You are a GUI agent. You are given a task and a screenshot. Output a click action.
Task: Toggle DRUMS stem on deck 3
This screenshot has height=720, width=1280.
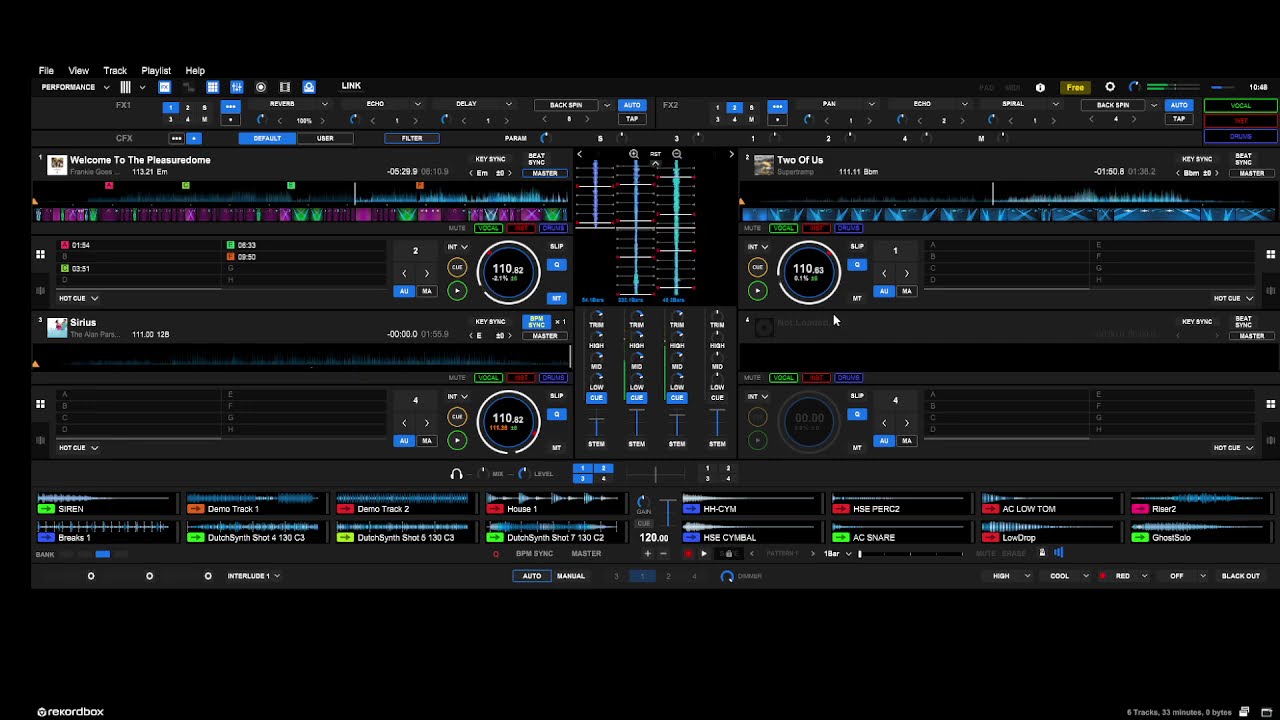(x=553, y=378)
